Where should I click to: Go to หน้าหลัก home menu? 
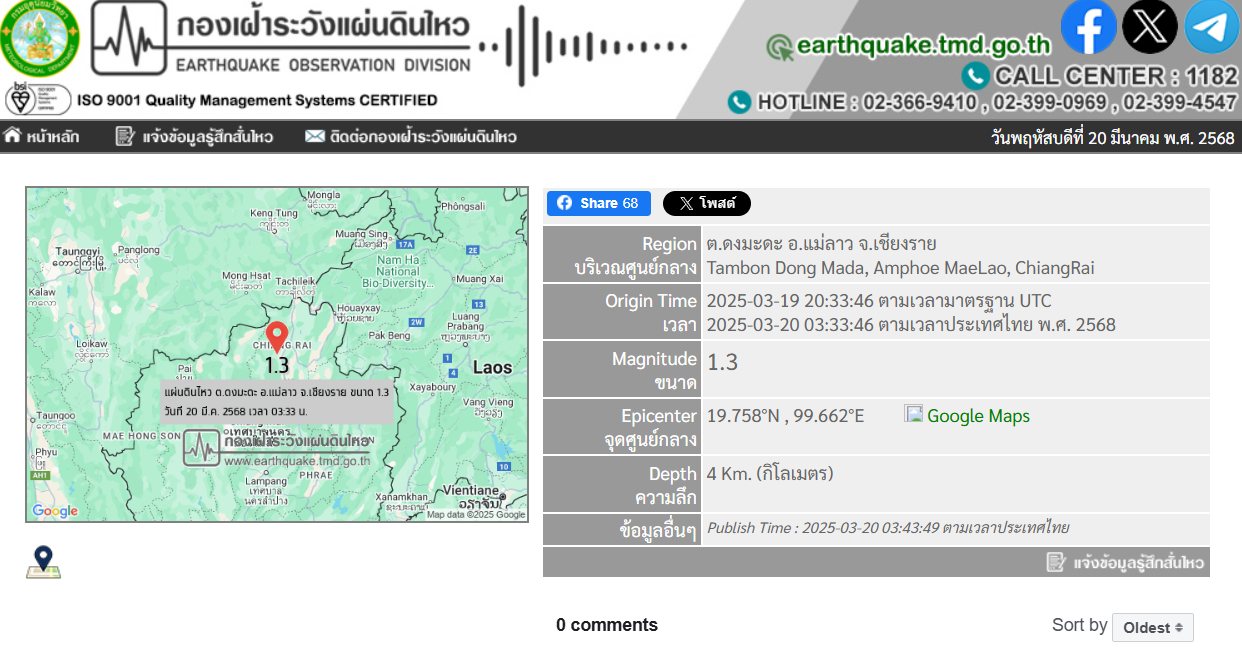coord(42,137)
